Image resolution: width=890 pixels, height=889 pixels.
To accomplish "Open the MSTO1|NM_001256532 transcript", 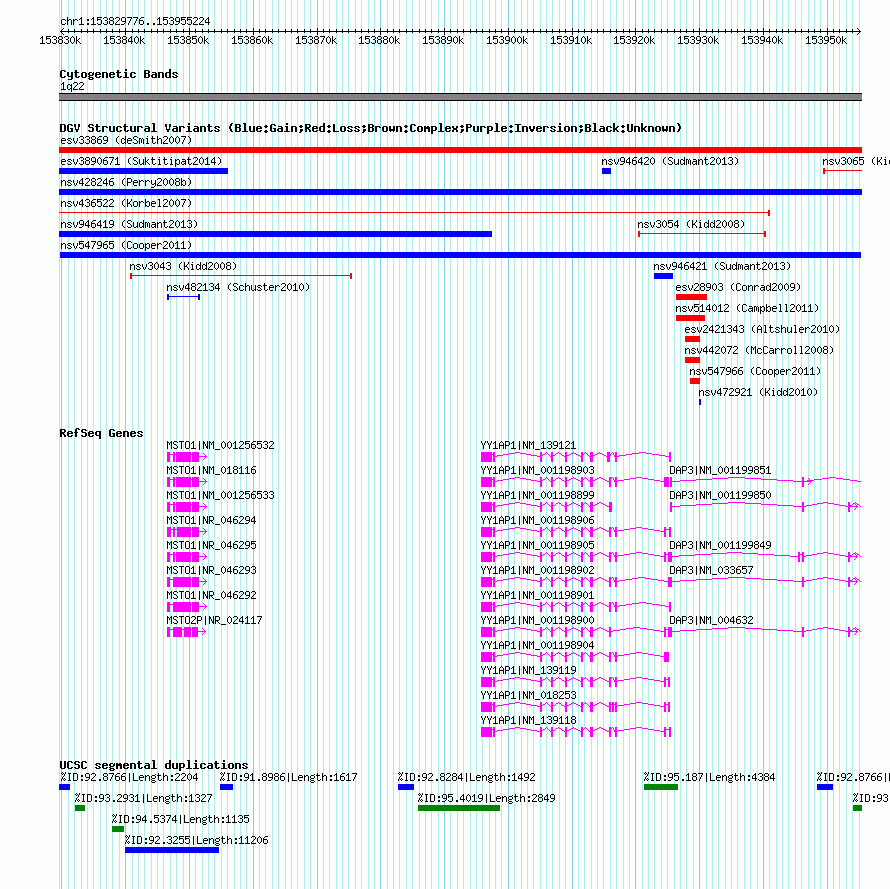I will click(220, 446).
